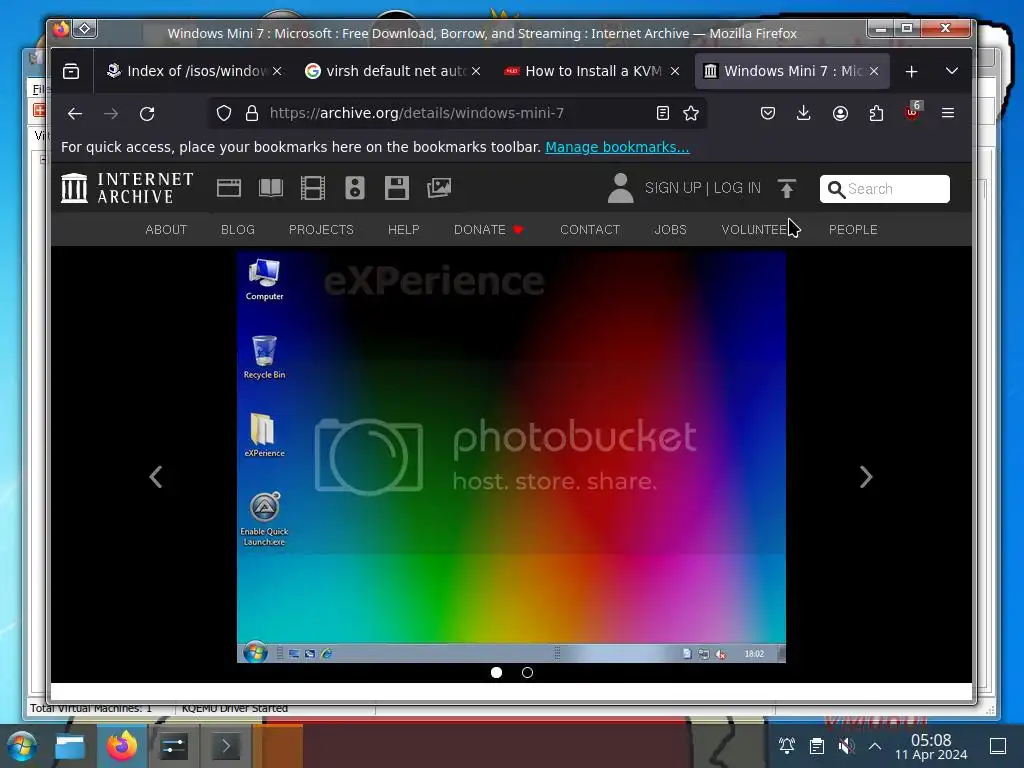Image resolution: width=1024 pixels, height=768 pixels.
Task: Open the PEOPLE navigation link
Action: click(853, 230)
